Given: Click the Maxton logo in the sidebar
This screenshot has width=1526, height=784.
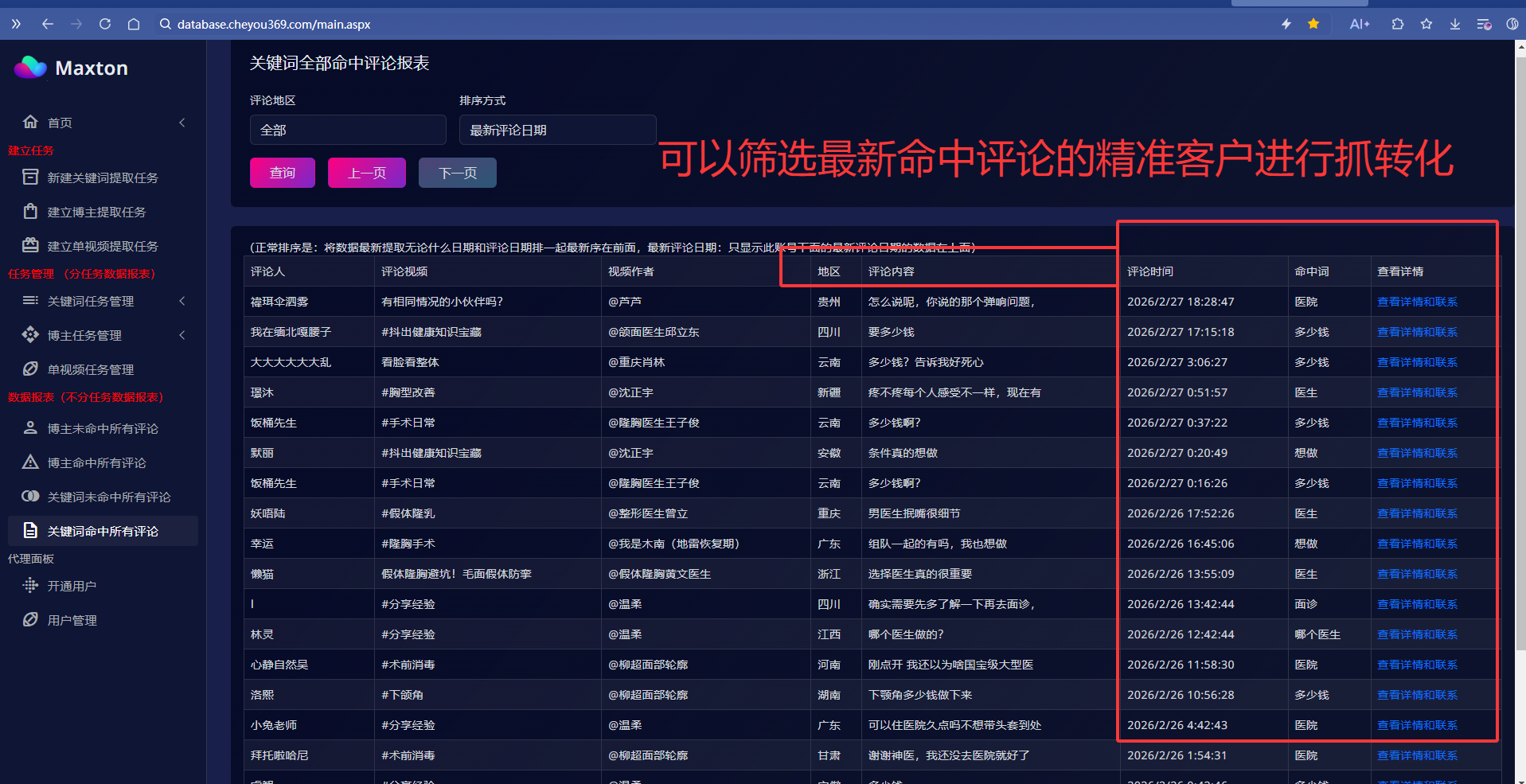Looking at the screenshot, I should 70,68.
